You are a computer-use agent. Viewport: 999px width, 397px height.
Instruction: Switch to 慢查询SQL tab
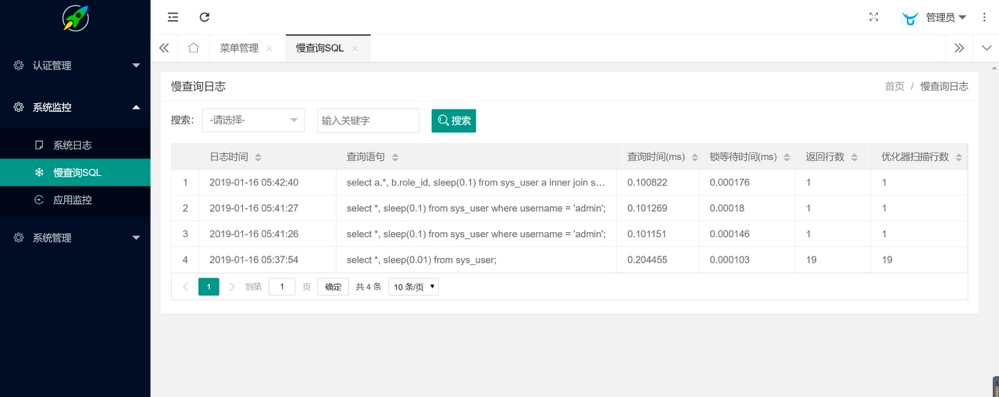pos(319,48)
